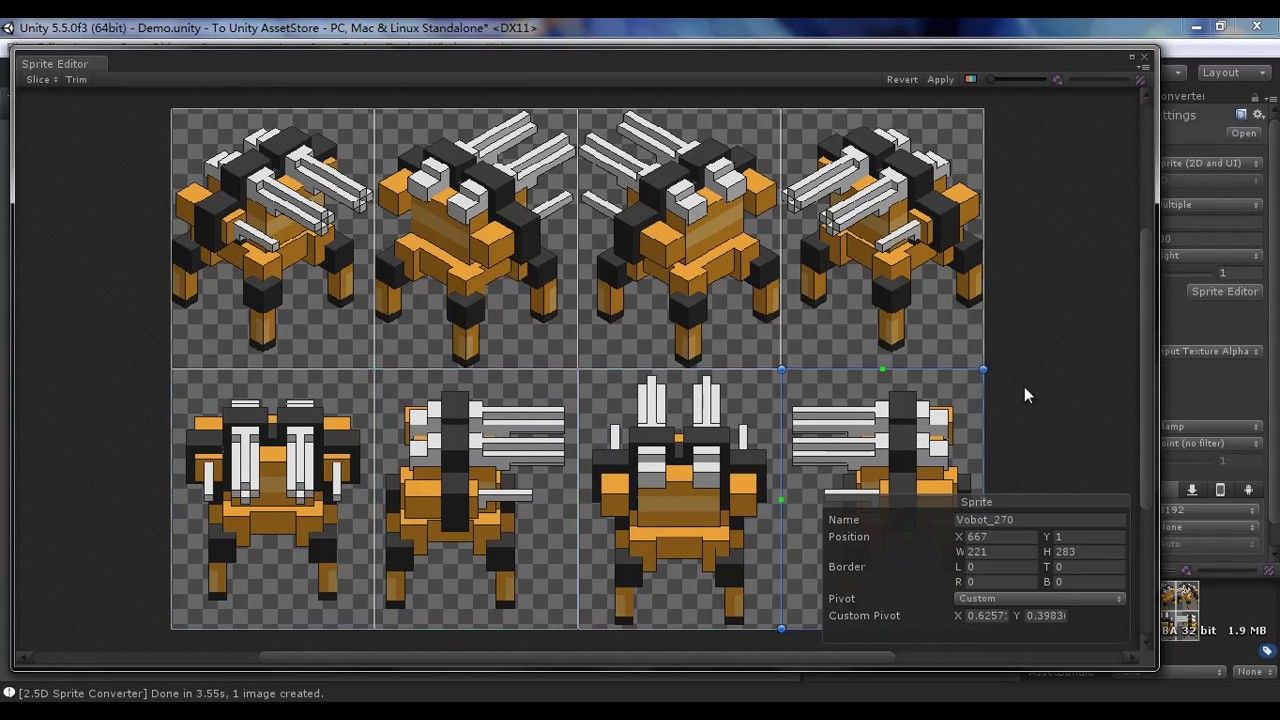This screenshot has height=720, width=1280.
Task: Open the inspector gear settings menu
Action: click(x=1259, y=114)
